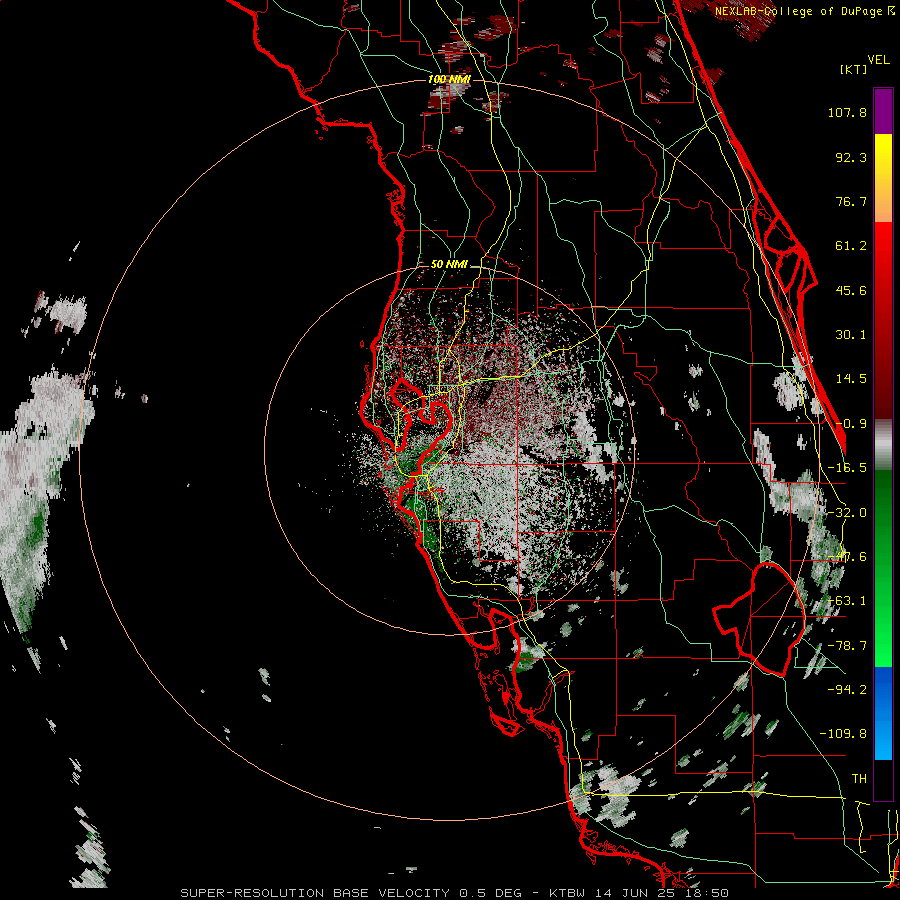Image resolution: width=900 pixels, height=900 pixels.
Task: Pick the purple segment at the color bar top
Action: click(x=883, y=111)
